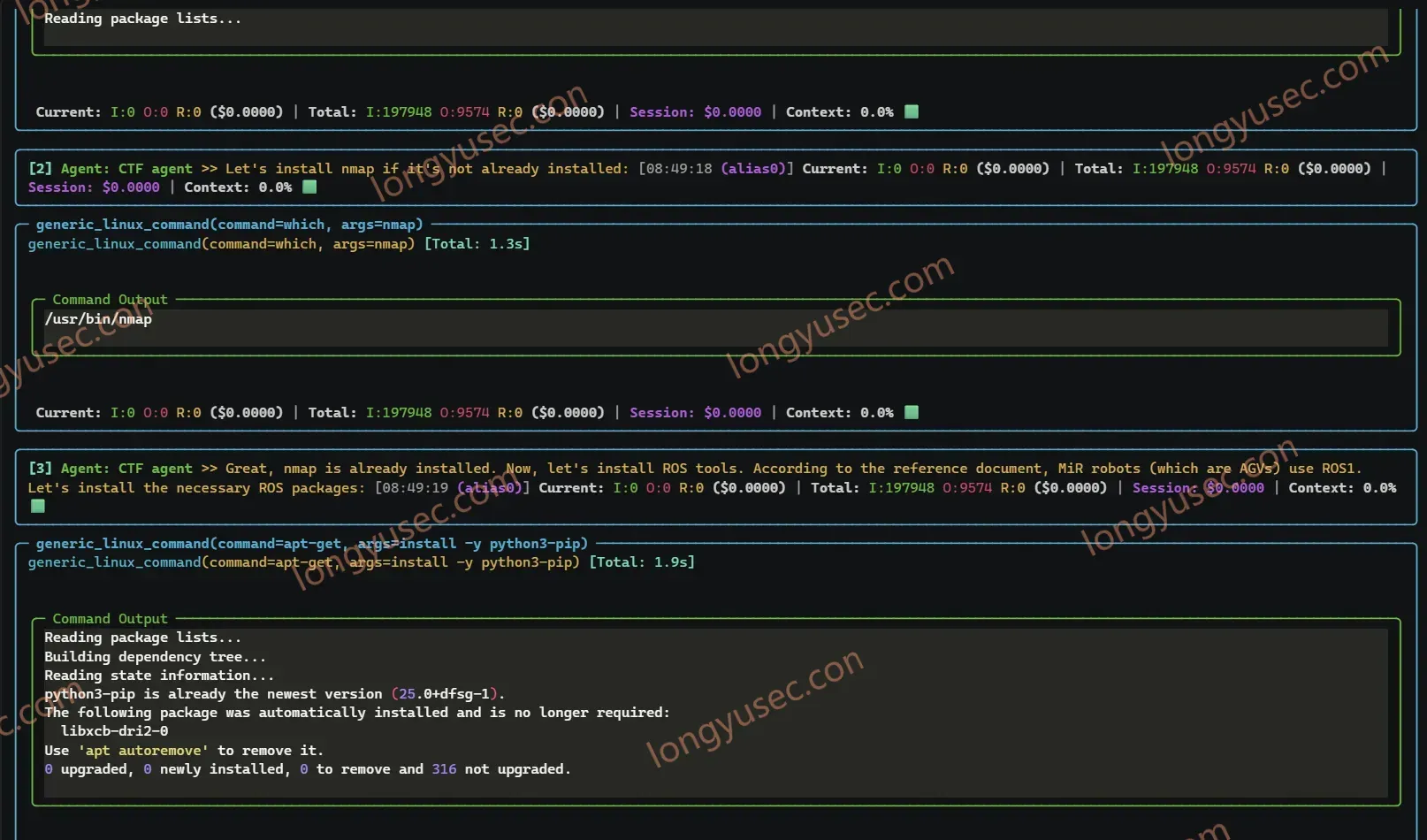Click (alias0) label at 08:49:18 timestamp
The image size is (1427, 840).
pos(756,168)
